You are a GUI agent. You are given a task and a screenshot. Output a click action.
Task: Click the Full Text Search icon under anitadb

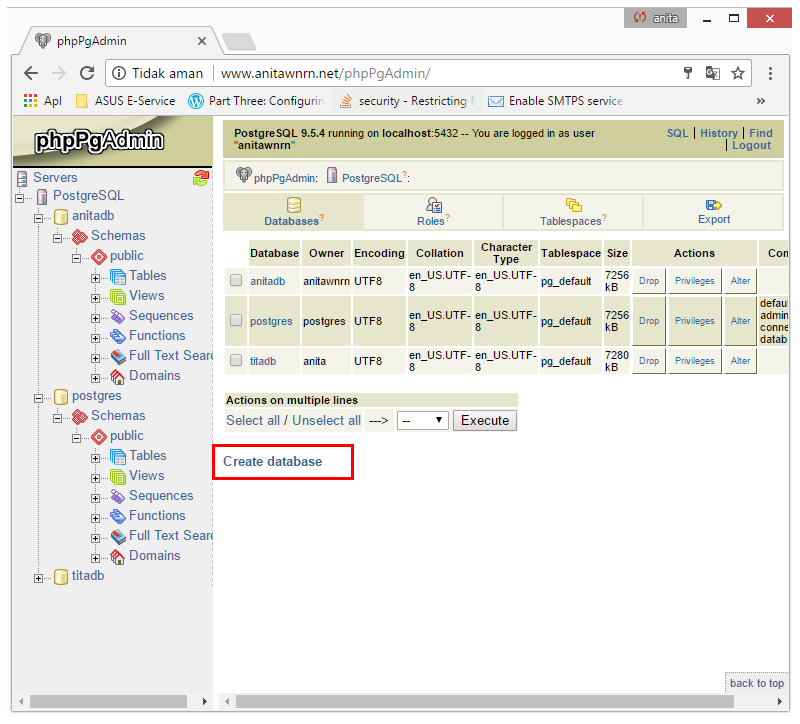(x=118, y=356)
